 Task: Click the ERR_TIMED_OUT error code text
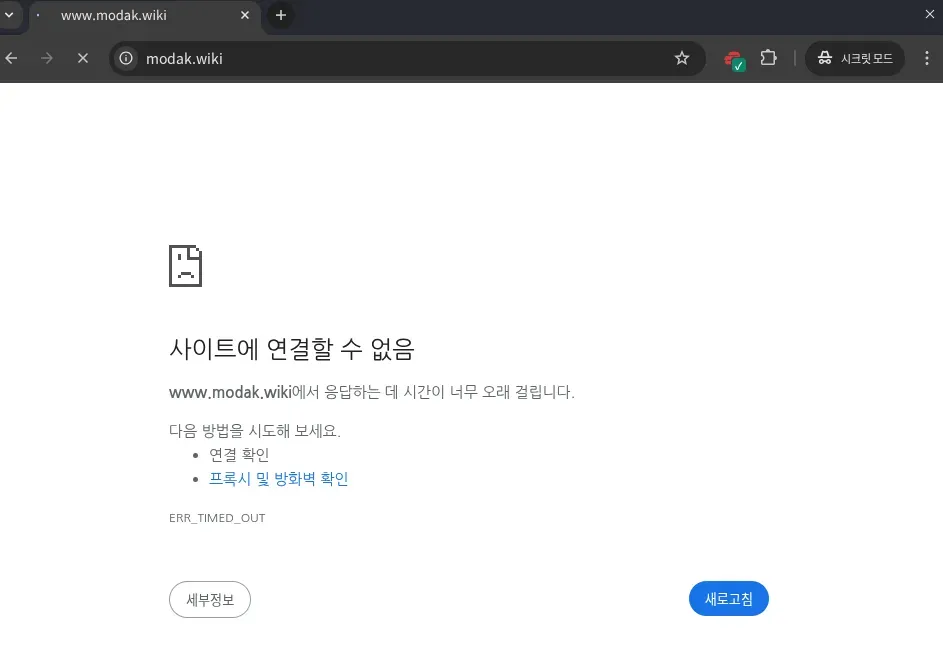[x=217, y=518]
